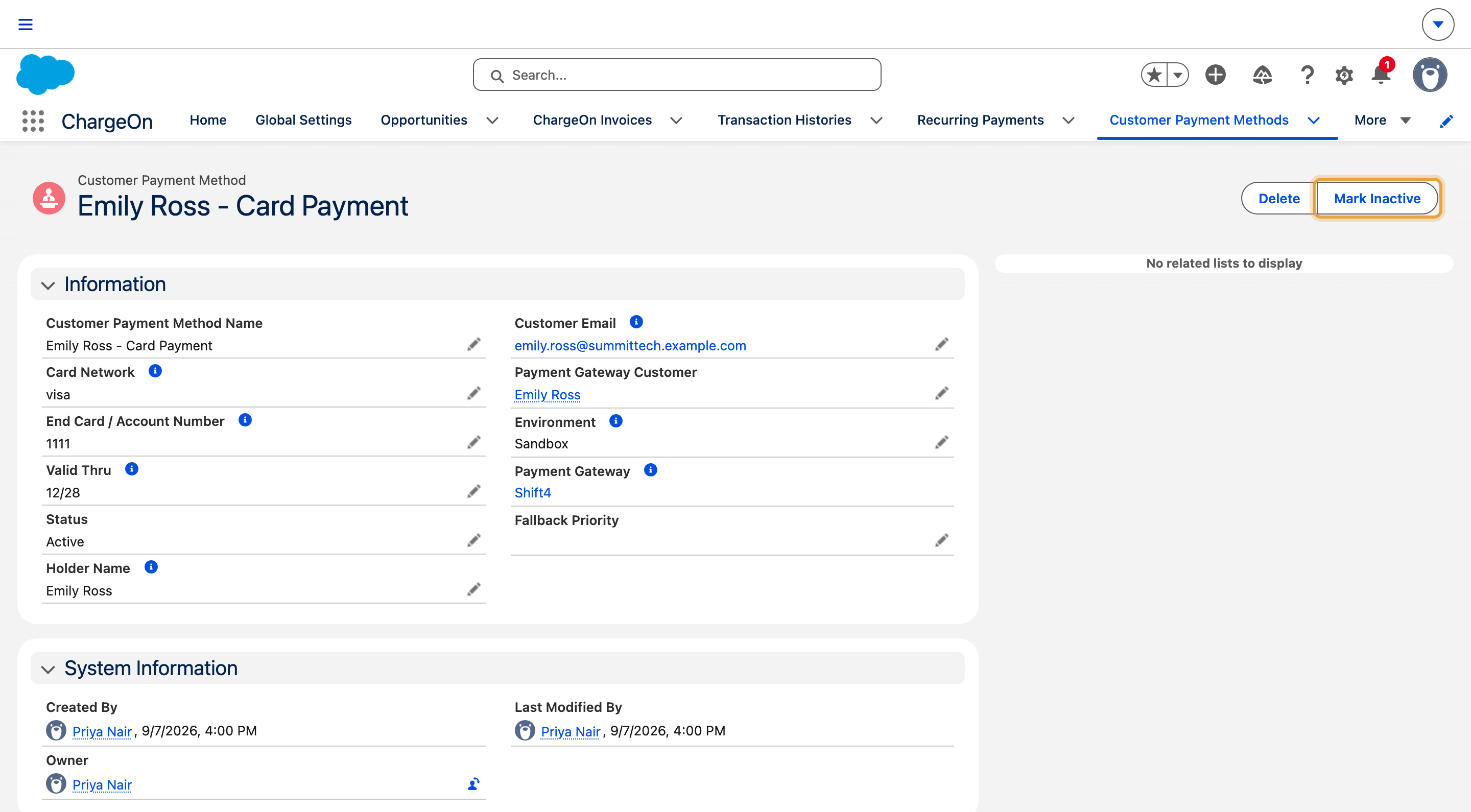This screenshot has width=1471, height=812.
Task: Show Card Network info tooltip
Action: click(155, 371)
